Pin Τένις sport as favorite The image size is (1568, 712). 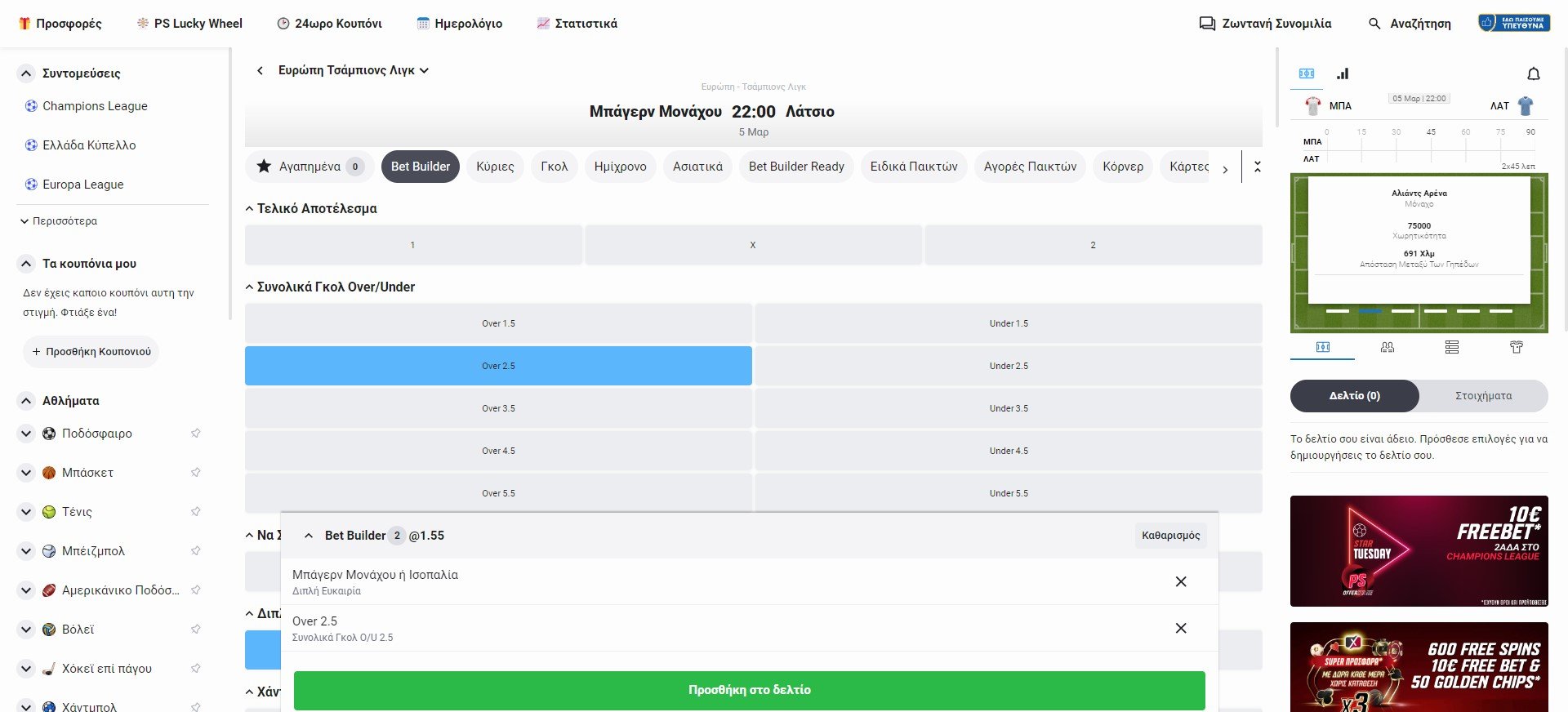tap(196, 512)
